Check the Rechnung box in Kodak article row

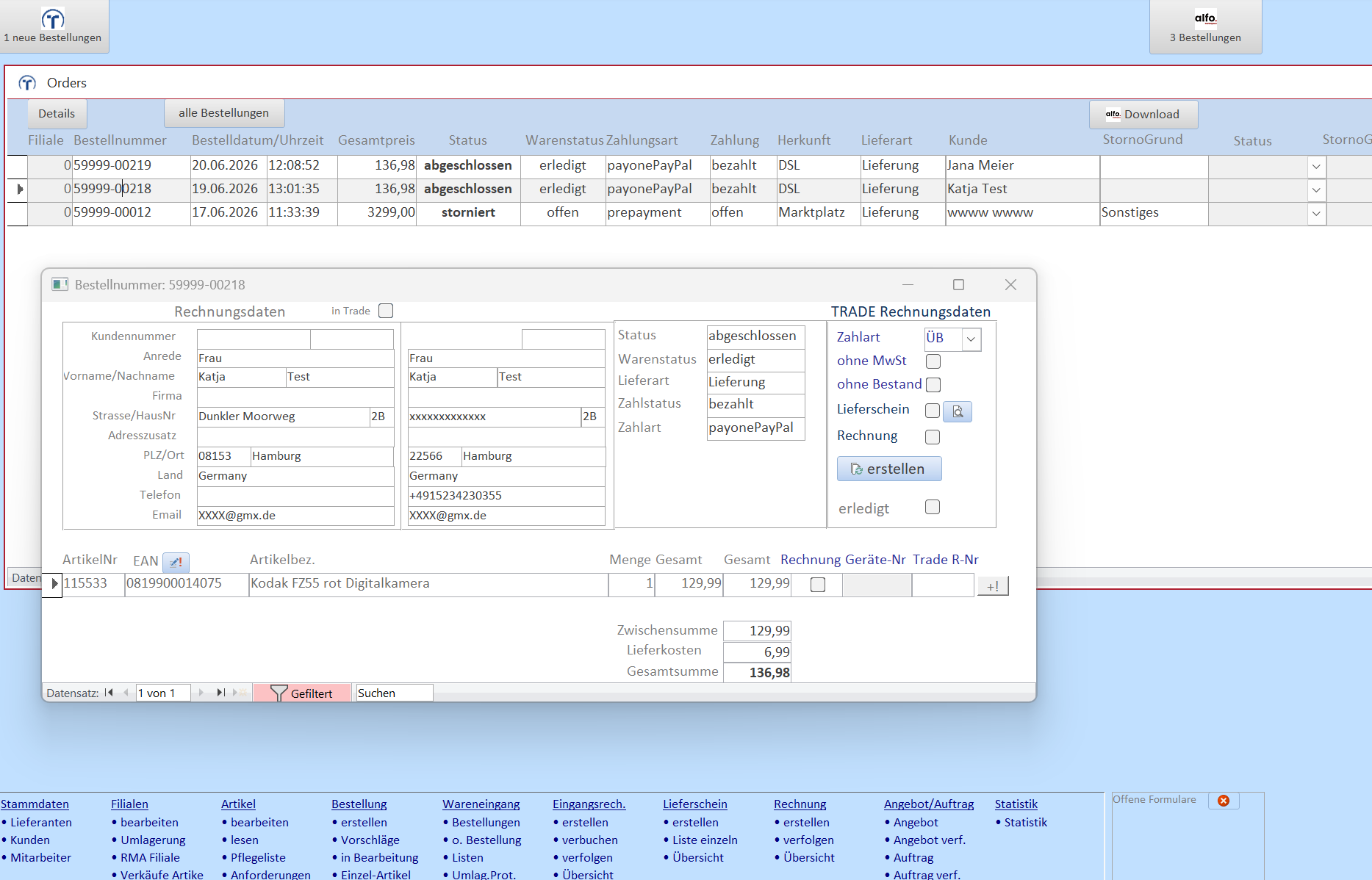[818, 585]
